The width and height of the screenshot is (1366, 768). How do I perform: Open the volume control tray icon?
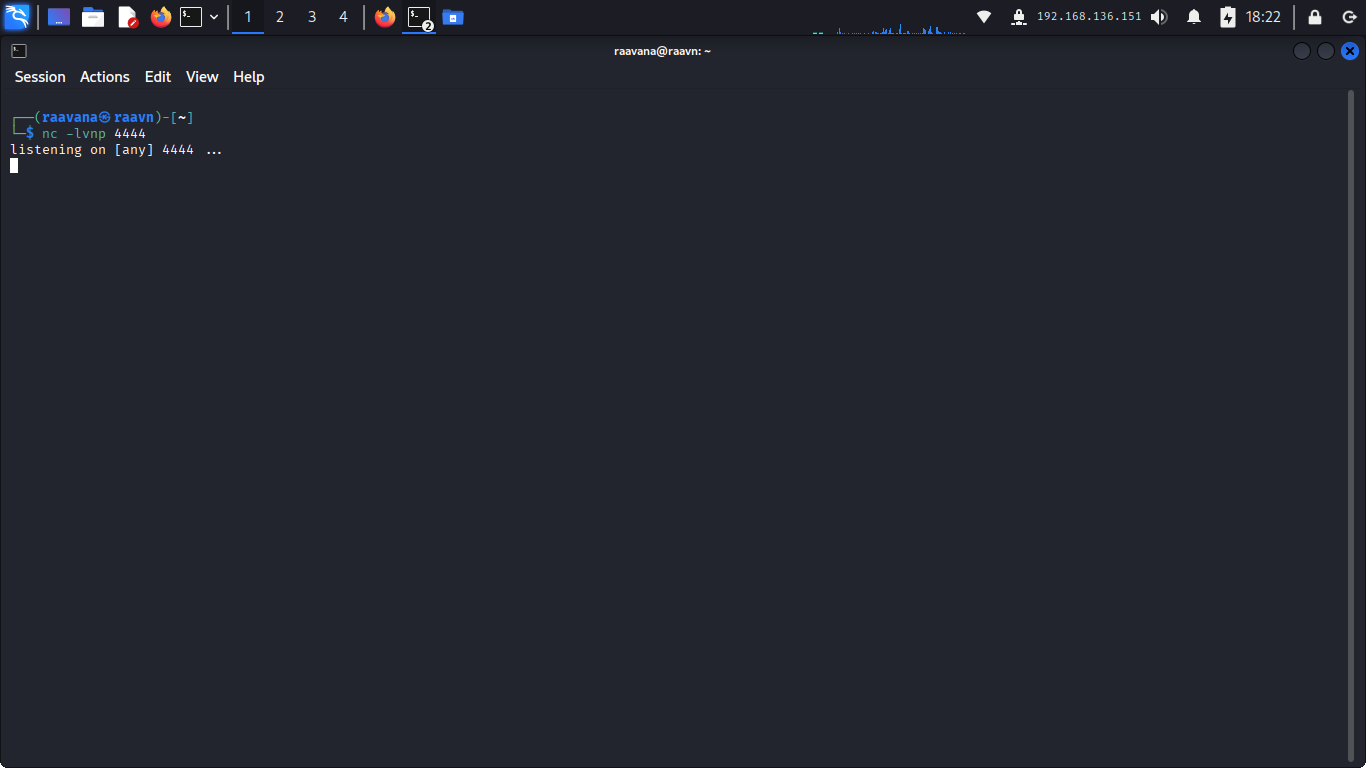pyautogui.click(x=1159, y=17)
